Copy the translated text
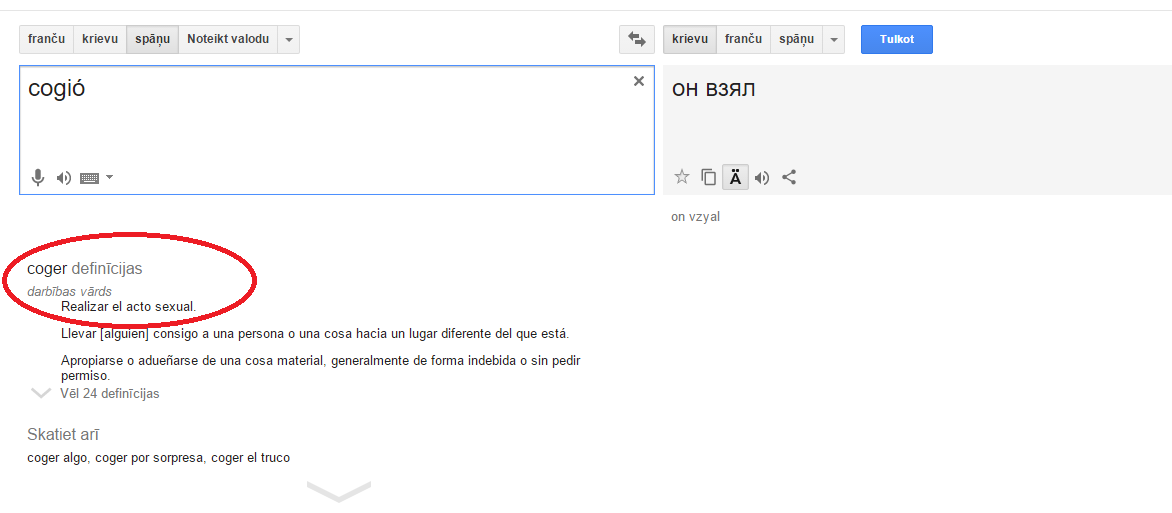 click(709, 177)
